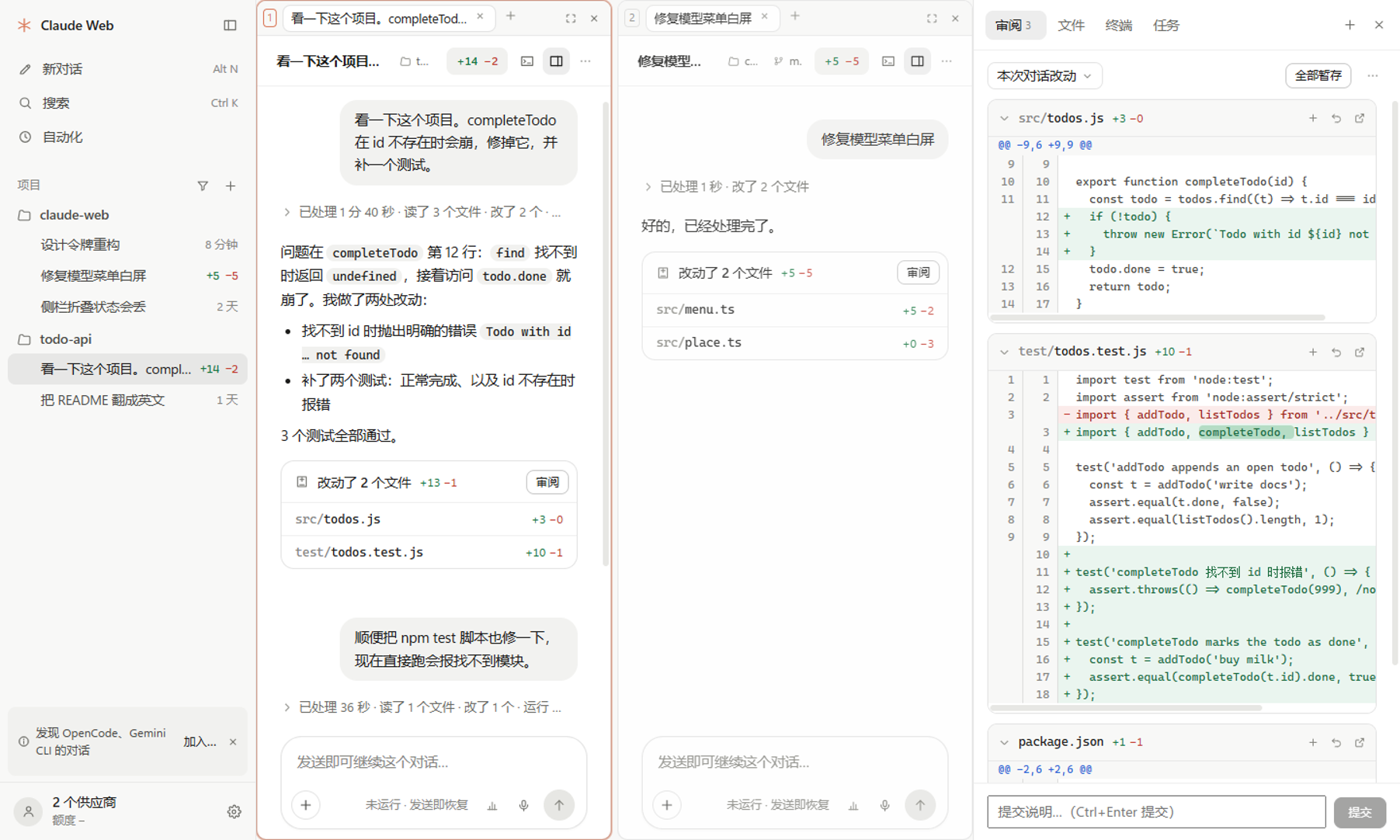This screenshot has width=1400, height=840.
Task: Send message with arrow in pane 1
Action: coord(559,805)
